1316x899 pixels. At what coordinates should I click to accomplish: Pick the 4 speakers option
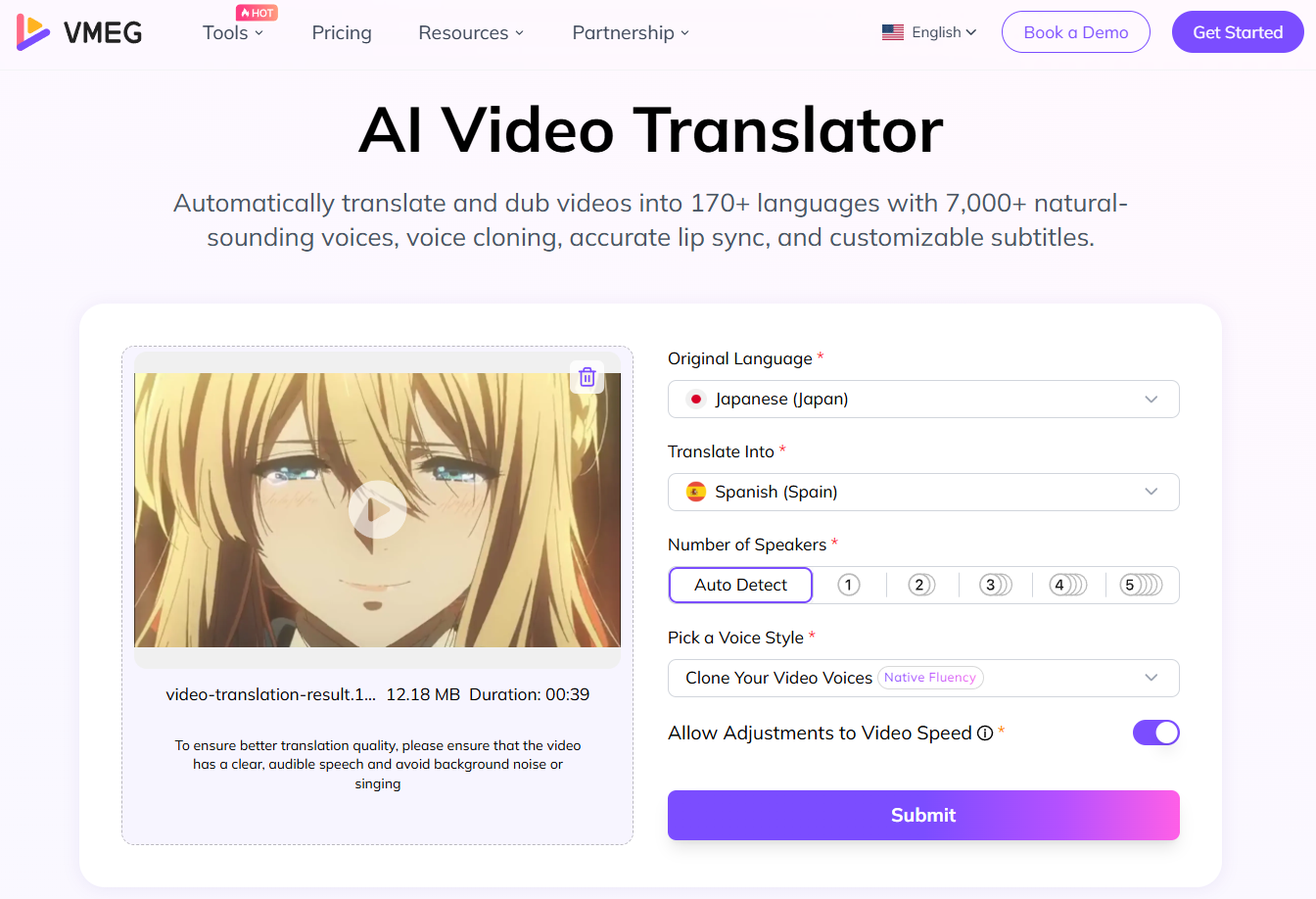point(1067,585)
